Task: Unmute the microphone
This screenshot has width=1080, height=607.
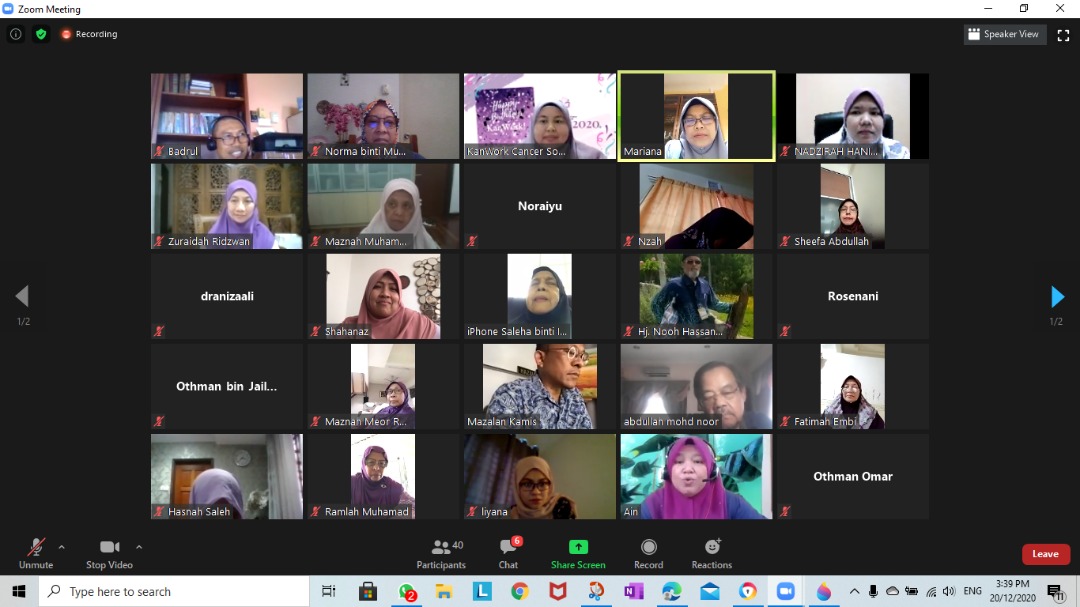Action: click(36, 554)
